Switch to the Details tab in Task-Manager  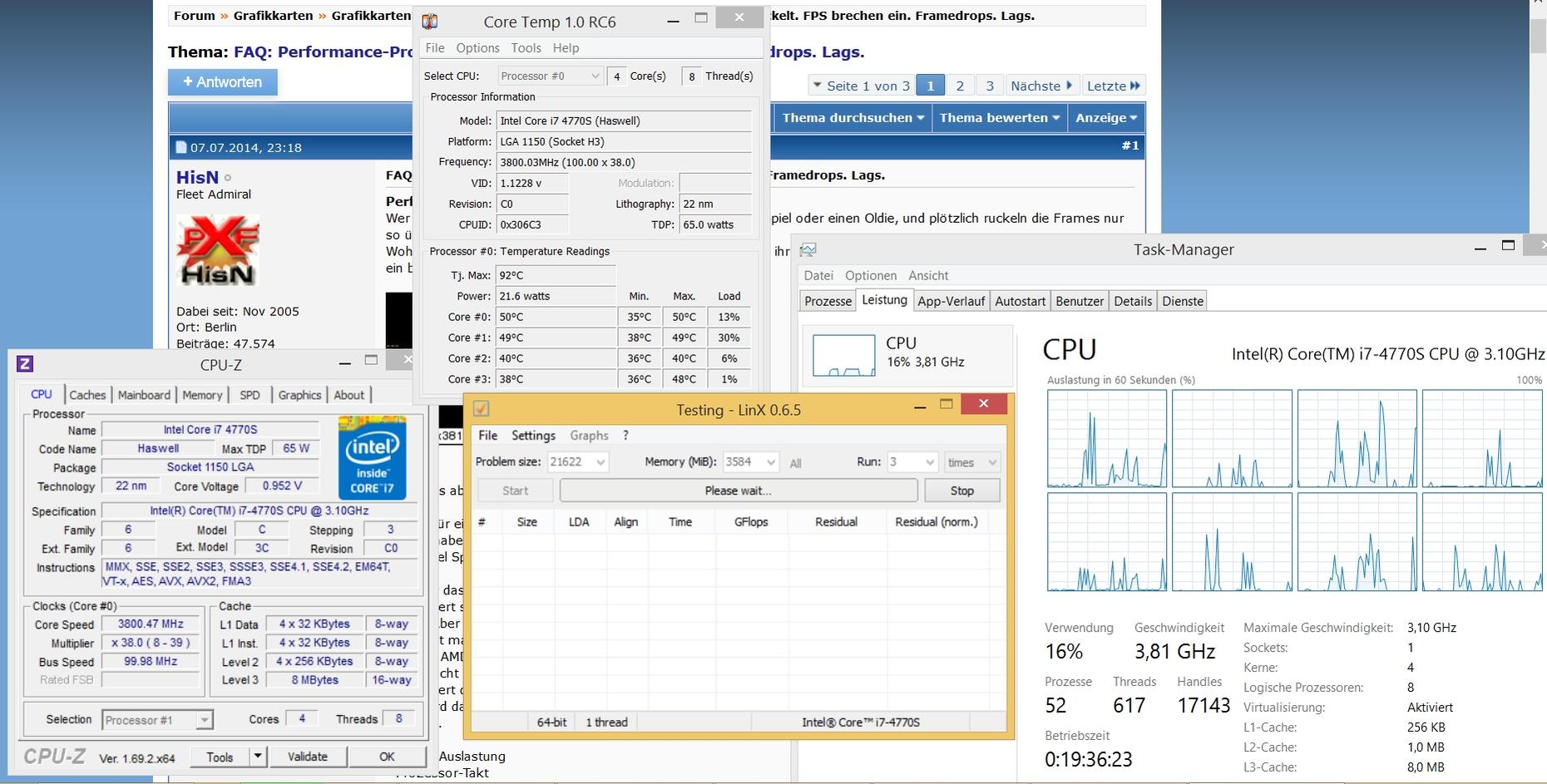point(1133,301)
